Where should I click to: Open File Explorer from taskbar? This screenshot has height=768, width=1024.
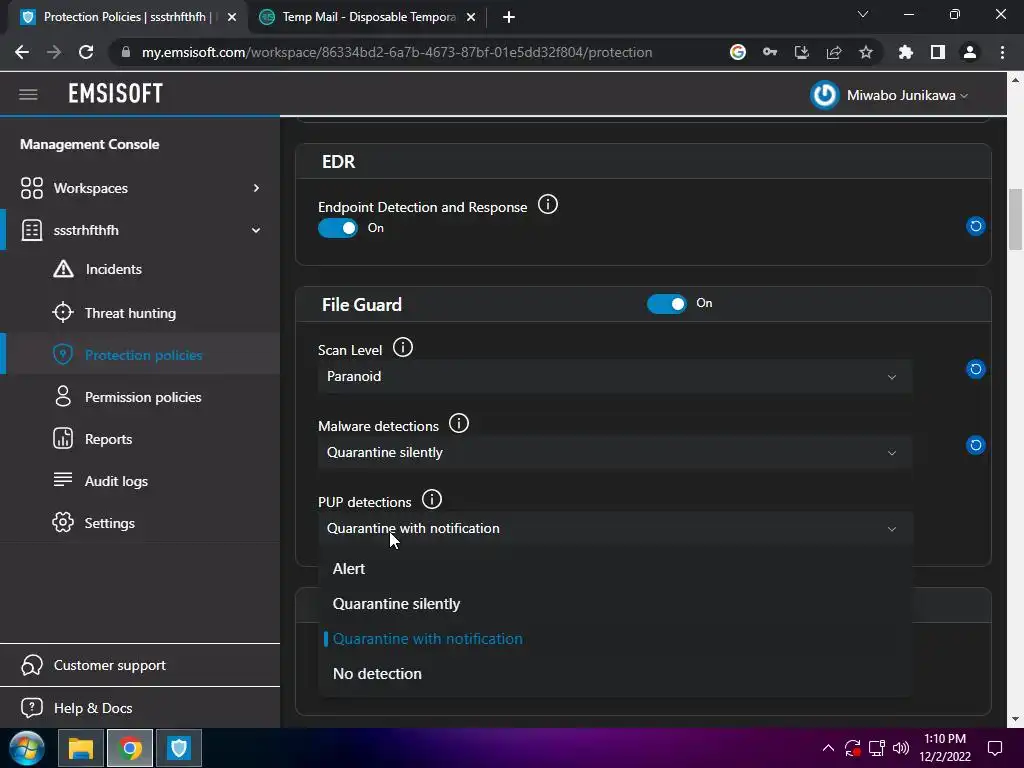(81, 748)
